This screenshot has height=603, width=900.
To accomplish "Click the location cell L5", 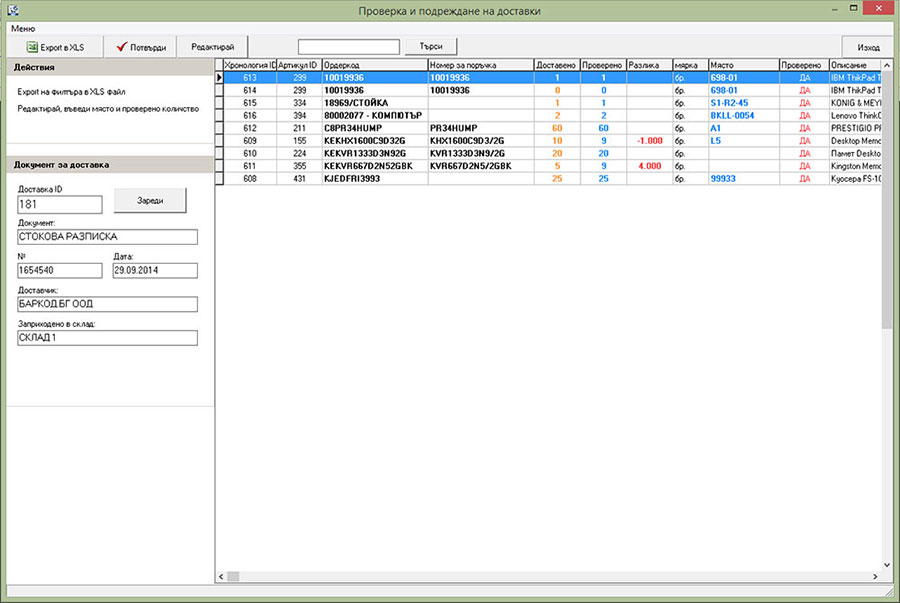I will point(744,141).
